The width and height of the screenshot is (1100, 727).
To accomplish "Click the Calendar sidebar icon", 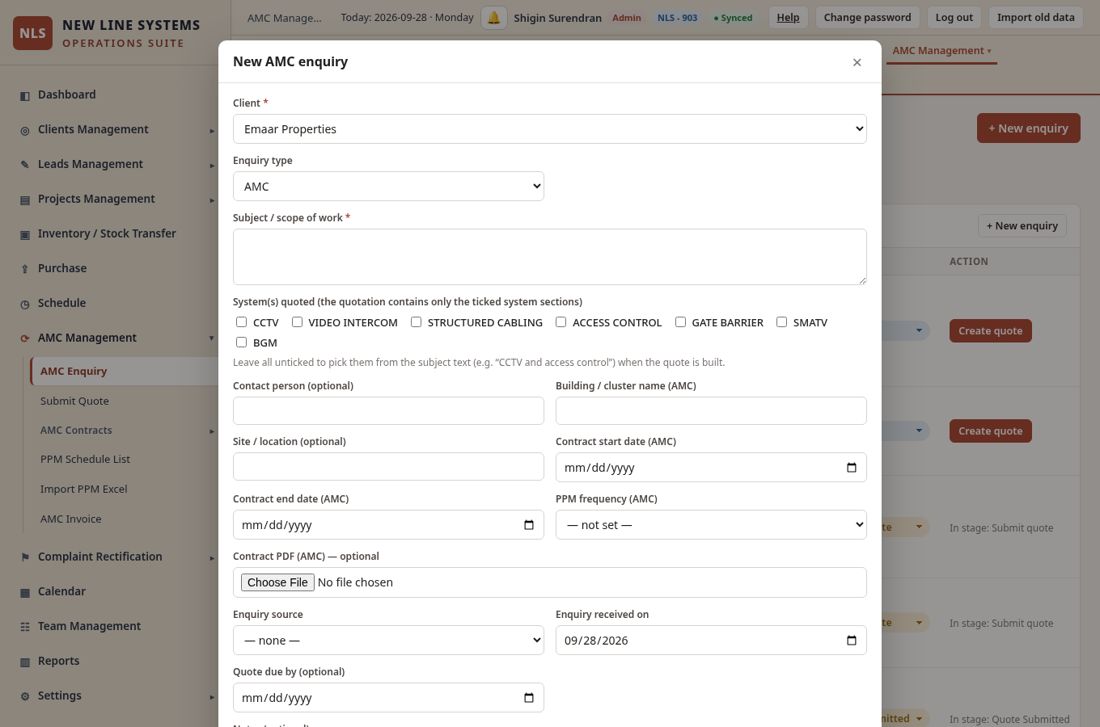I will (25, 592).
